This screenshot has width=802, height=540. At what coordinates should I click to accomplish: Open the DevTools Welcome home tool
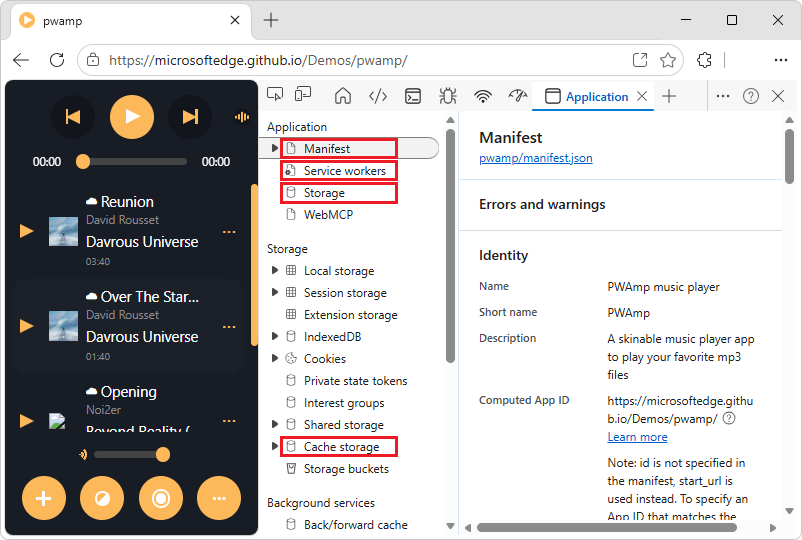tap(343, 96)
